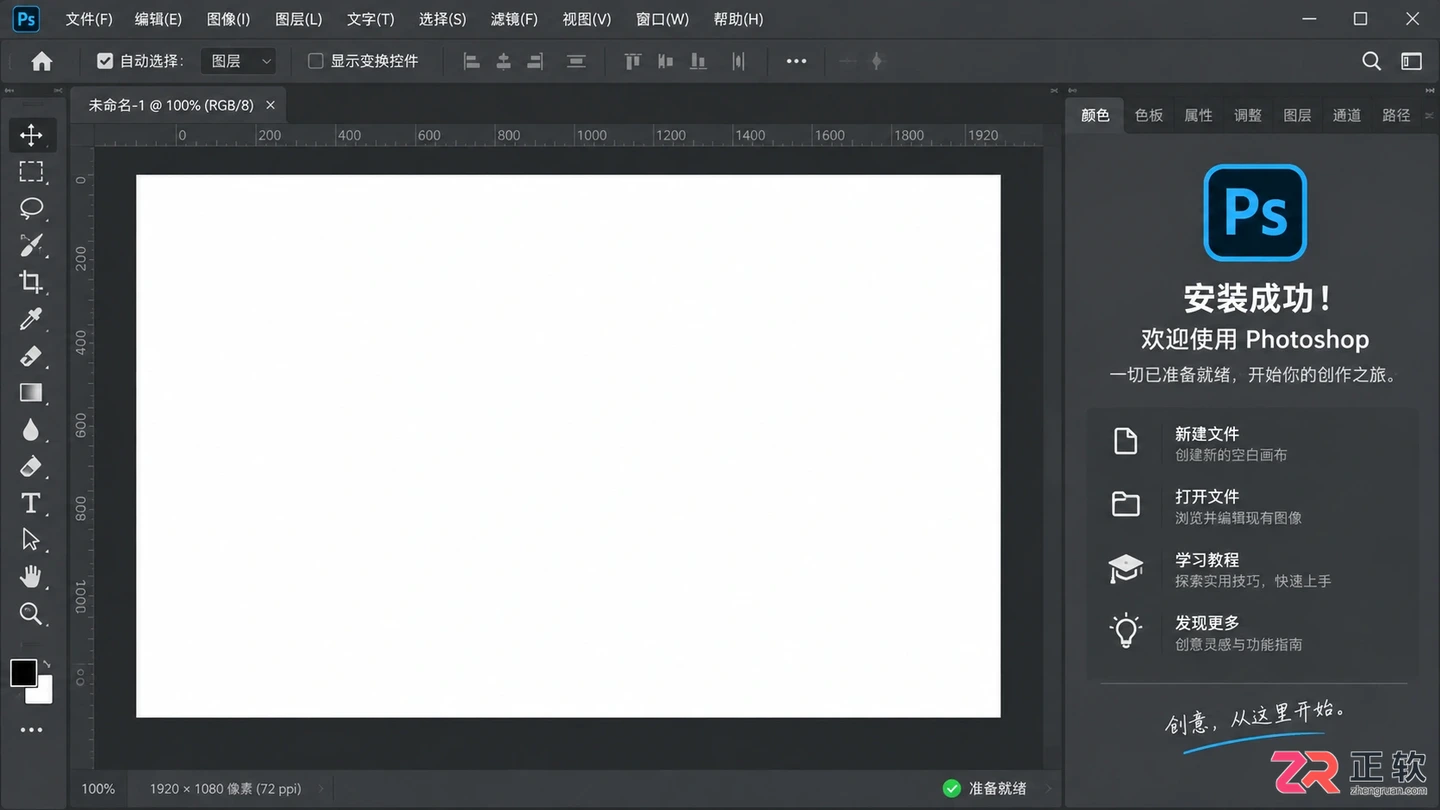Image resolution: width=1440 pixels, height=810 pixels.
Task: Click the large Ps logo in welcome panel
Action: pyautogui.click(x=1255, y=213)
